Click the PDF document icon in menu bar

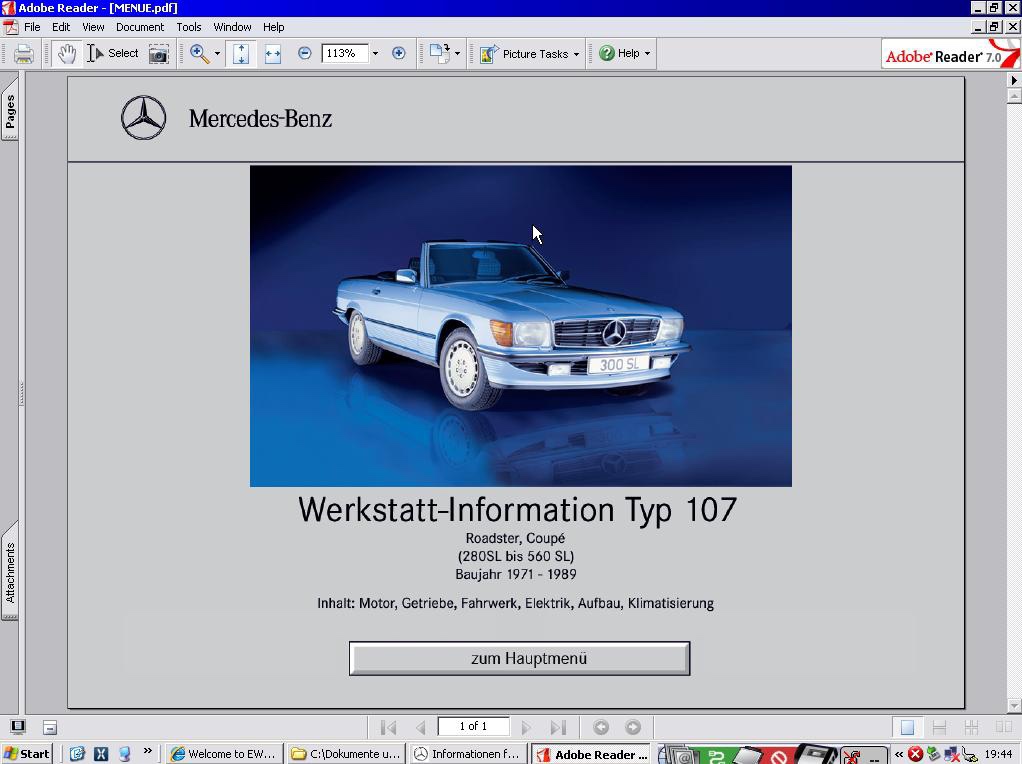[11, 27]
